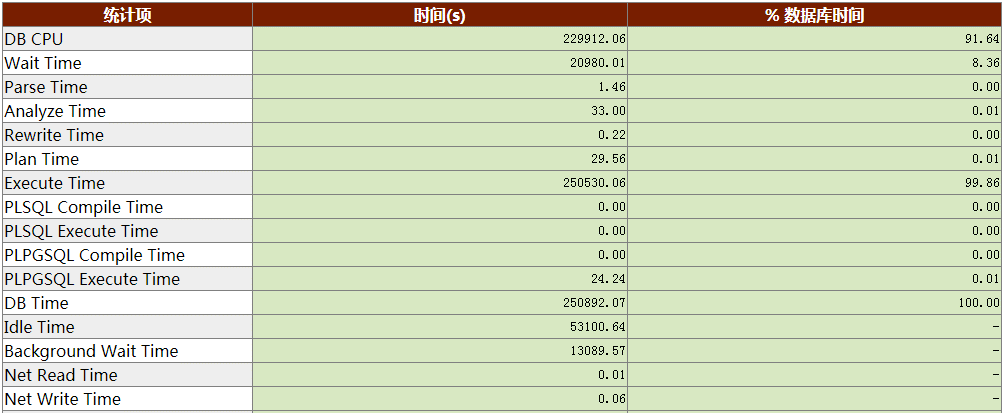Click the Parse Time row label
Viewport: 1002px width, 413px height.
coord(46,87)
